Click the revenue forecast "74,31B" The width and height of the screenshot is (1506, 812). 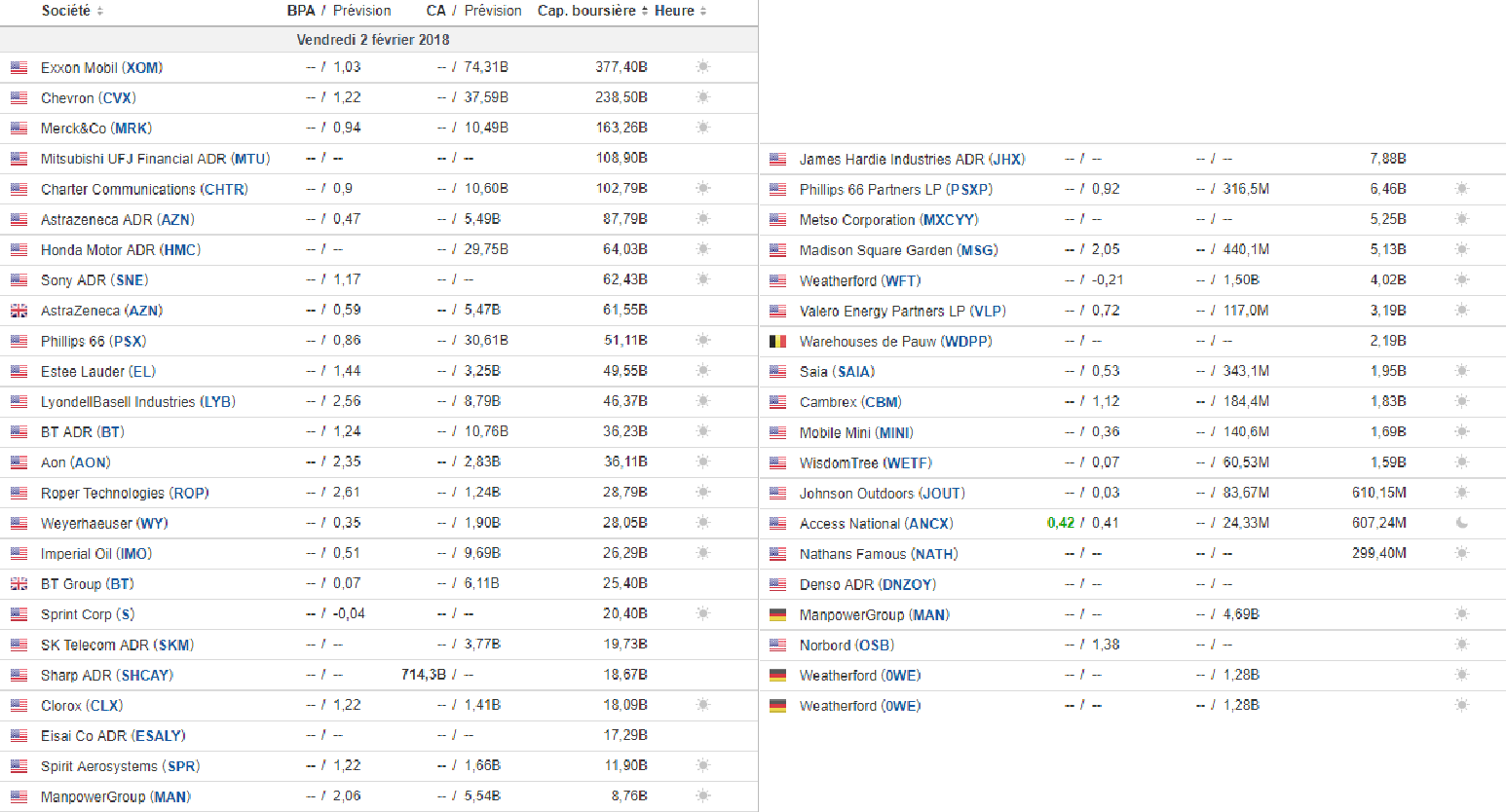pyautogui.click(x=486, y=67)
